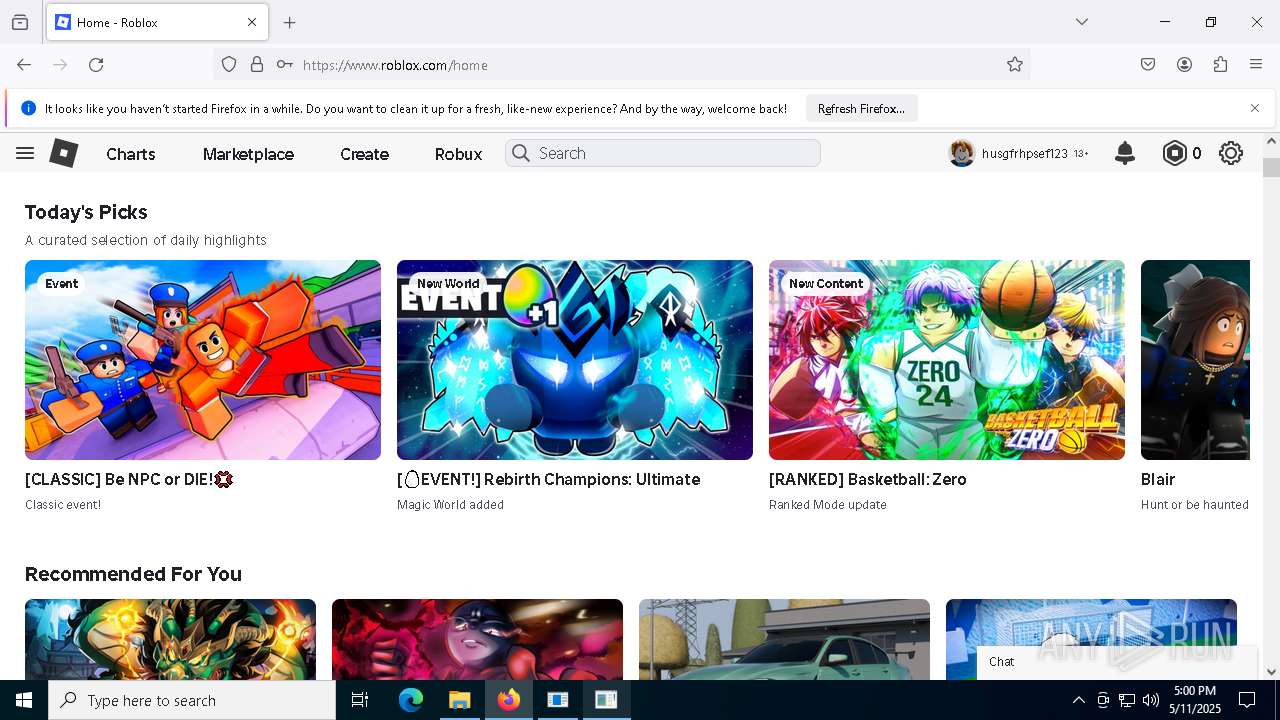This screenshot has width=1280, height=720.
Task: Launch Microsoft Edge from taskbar
Action: click(x=411, y=700)
